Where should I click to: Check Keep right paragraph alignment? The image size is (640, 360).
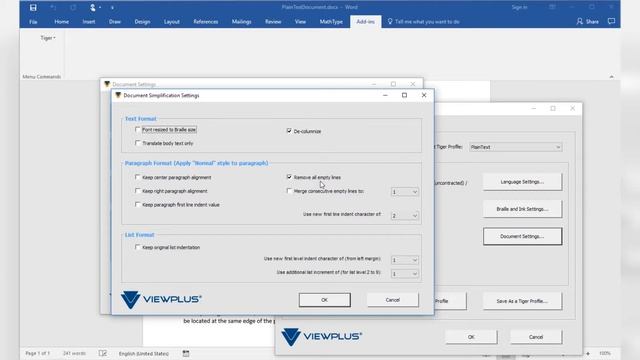(138, 191)
